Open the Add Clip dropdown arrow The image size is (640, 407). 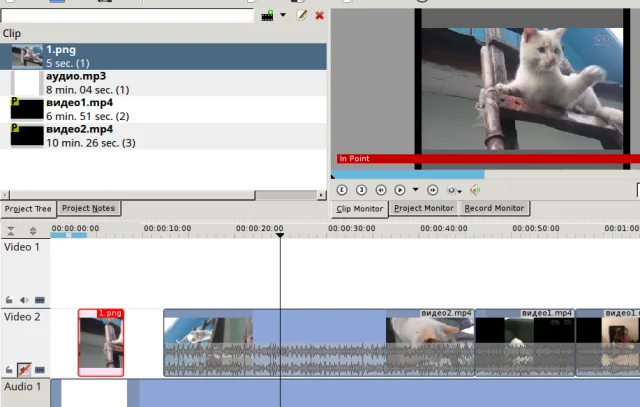(x=283, y=15)
